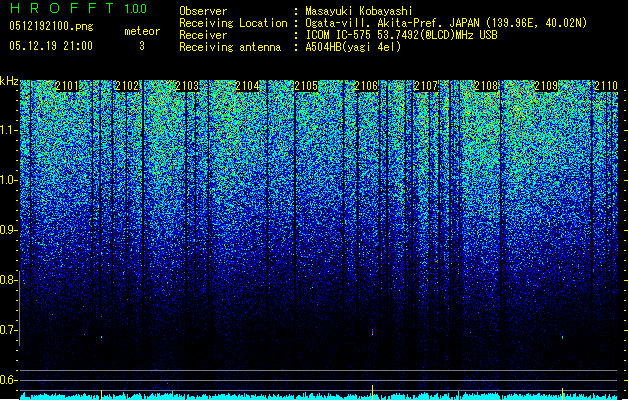
Task: Click the kHz axis unit label
Action: click(x=9, y=81)
